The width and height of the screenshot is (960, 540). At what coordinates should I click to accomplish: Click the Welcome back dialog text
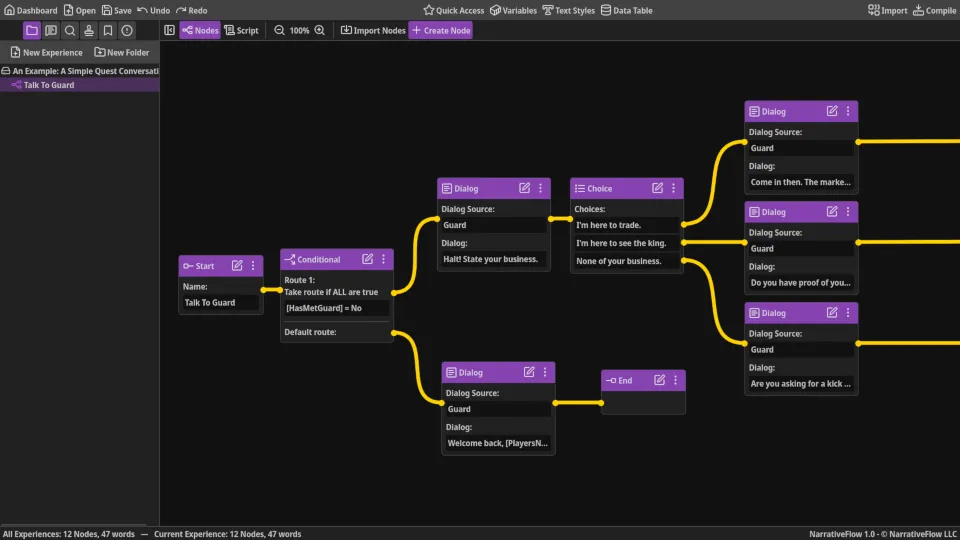coord(498,443)
